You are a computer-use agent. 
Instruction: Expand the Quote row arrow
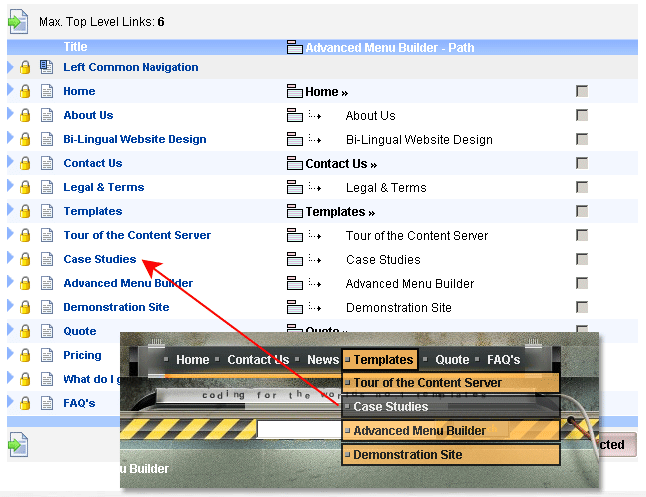[10, 330]
